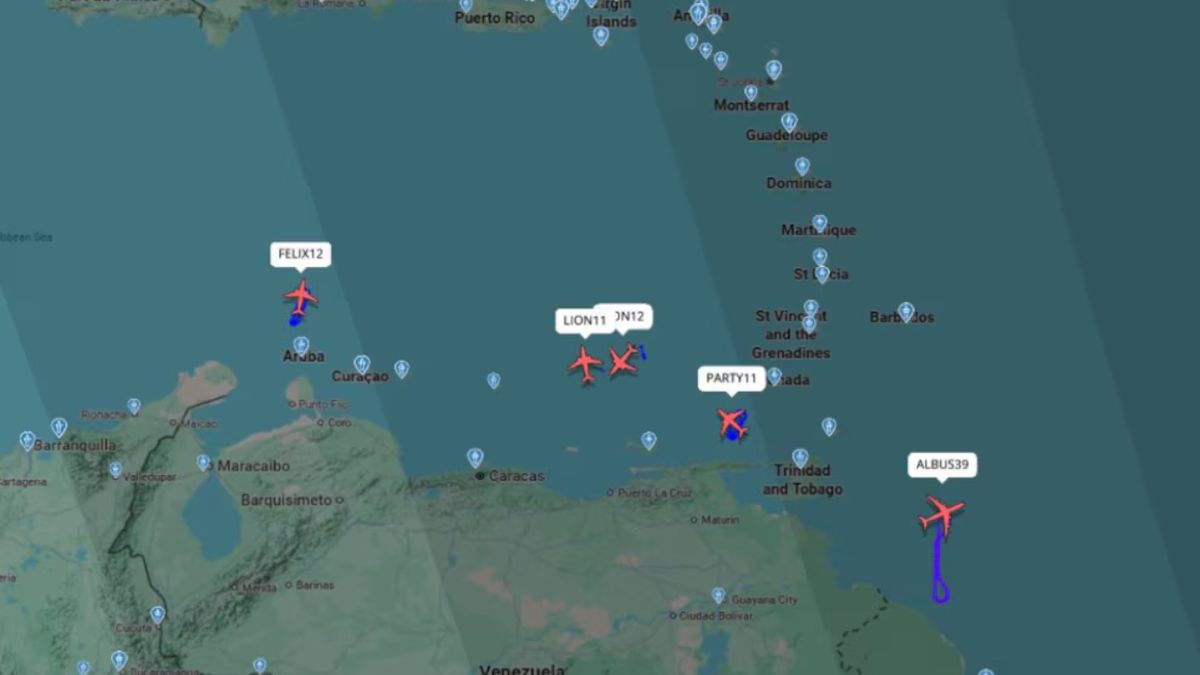Click the PARTY11 aircraft icon
This screenshot has width=1200, height=675.
tap(731, 421)
